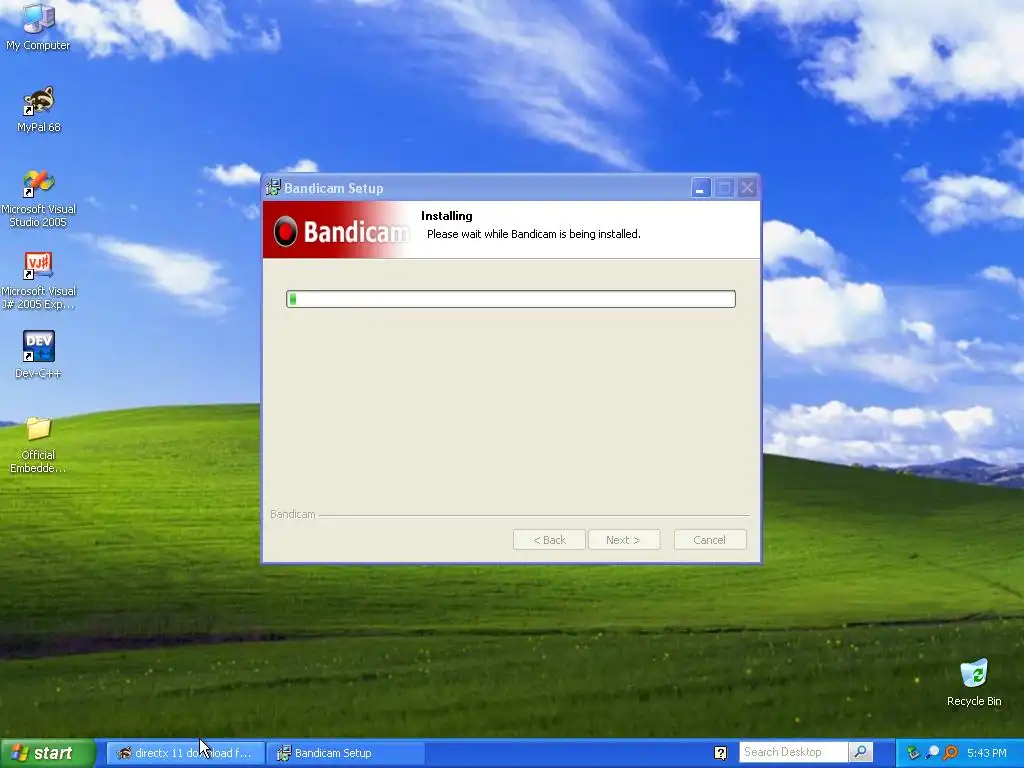The height and width of the screenshot is (768, 1024).
Task: Click the disabled Back button
Action: click(549, 540)
